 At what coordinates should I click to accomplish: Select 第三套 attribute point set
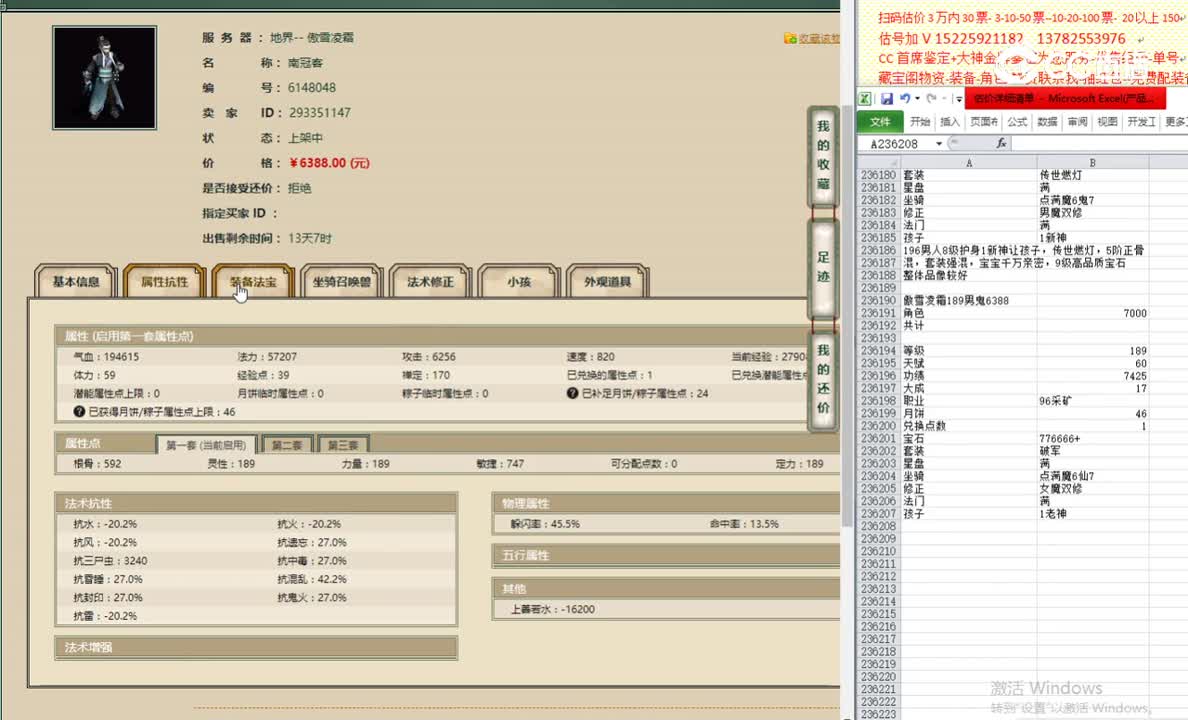point(343,445)
